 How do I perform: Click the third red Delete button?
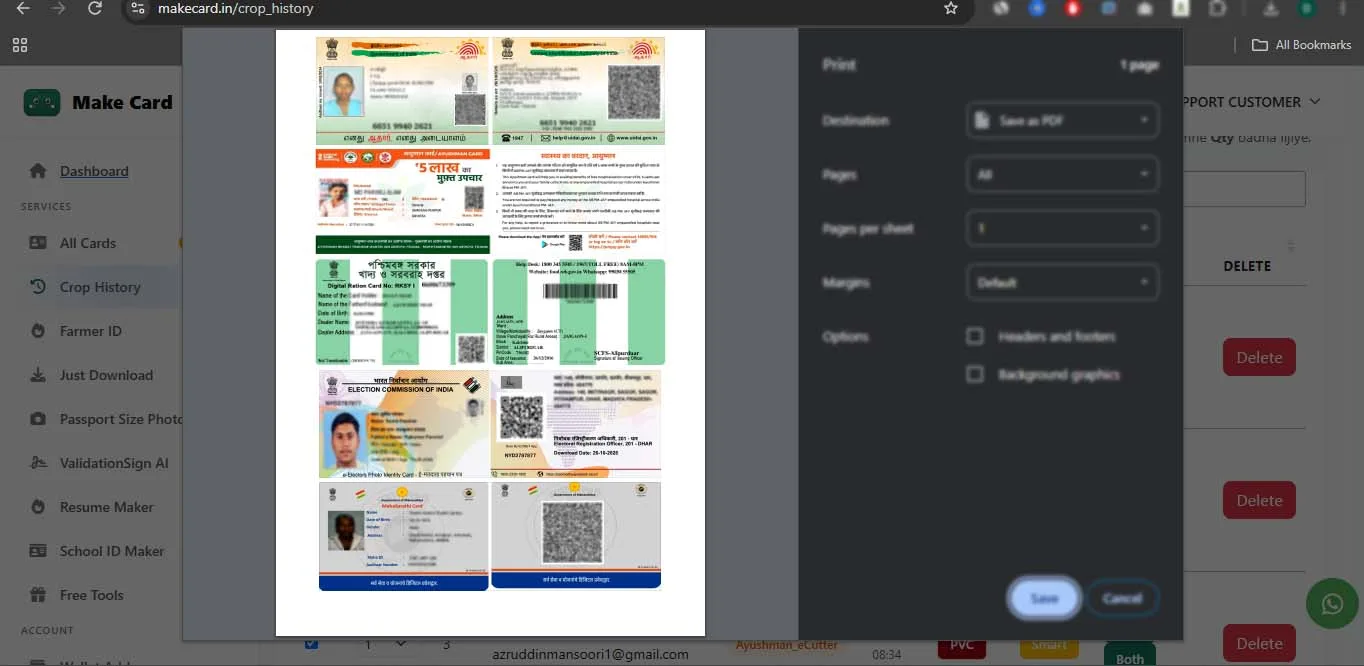[x=1259, y=644]
